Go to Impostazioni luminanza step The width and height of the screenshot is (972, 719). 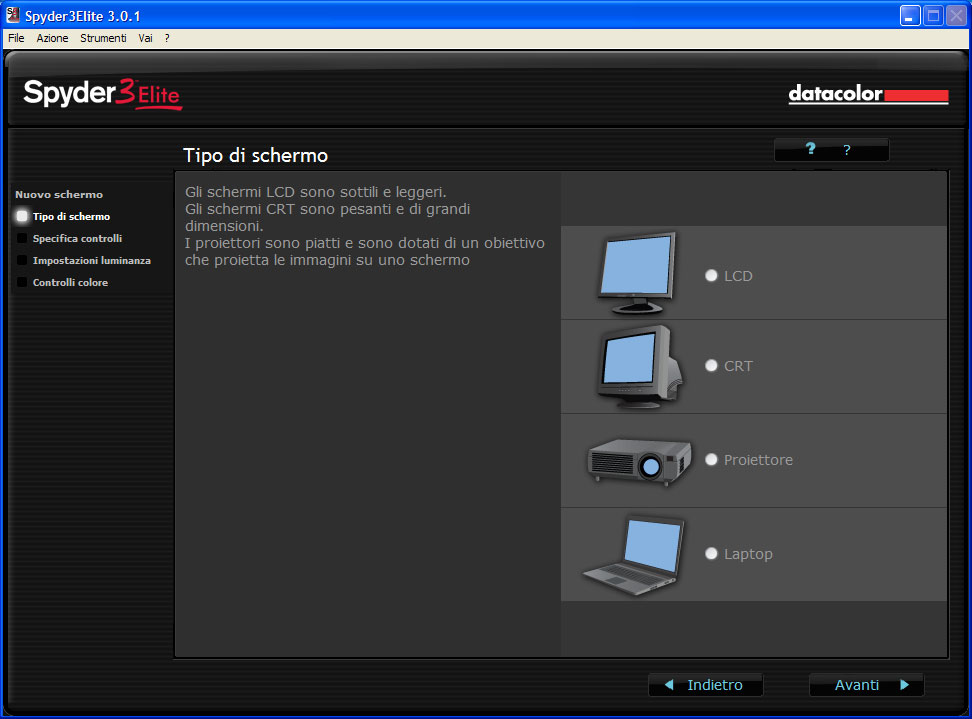92,260
